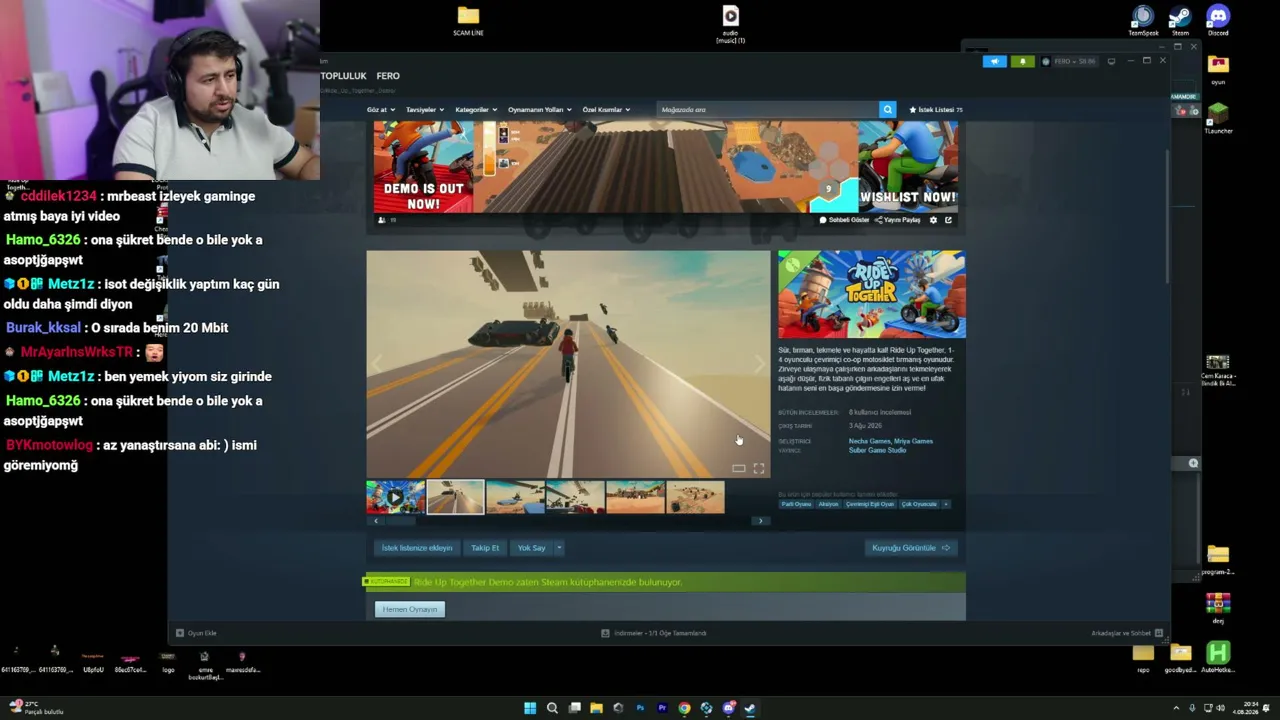Click the Sohbeti Göster chat link
Screen dimensions: 1280x720
845,220
